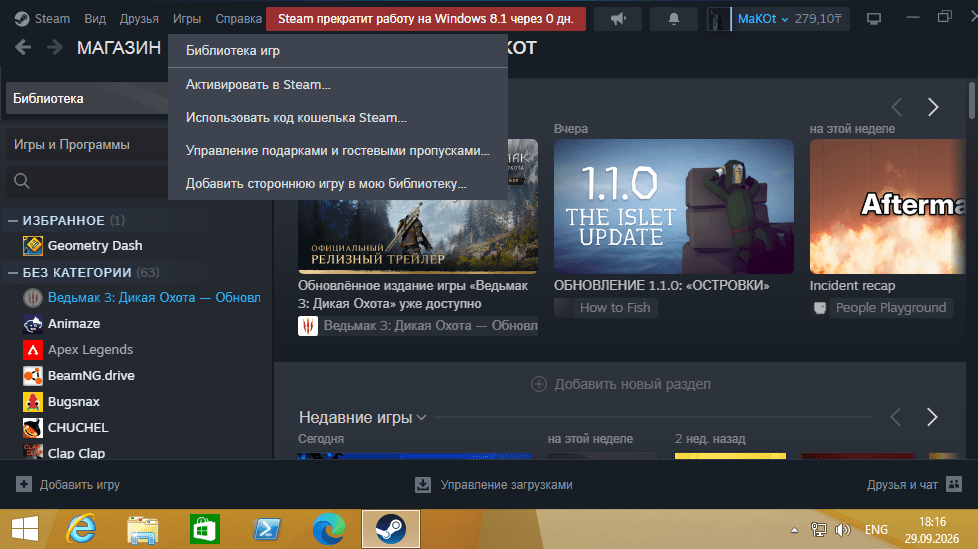Select Добавить стороннюю игру в мою библиотеку…
The height and width of the screenshot is (549, 978).
[337, 183]
